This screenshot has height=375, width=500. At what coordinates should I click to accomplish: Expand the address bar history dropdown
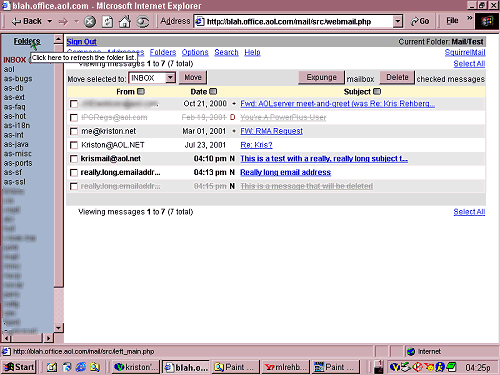(397, 22)
